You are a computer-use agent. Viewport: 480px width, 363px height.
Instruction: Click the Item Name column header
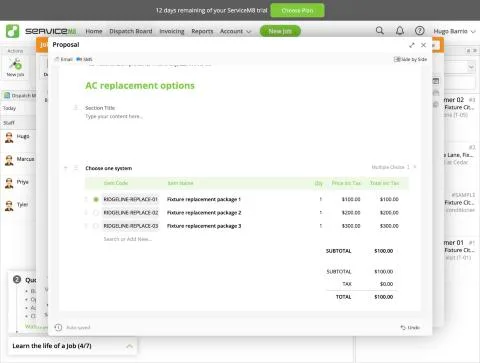tap(180, 183)
